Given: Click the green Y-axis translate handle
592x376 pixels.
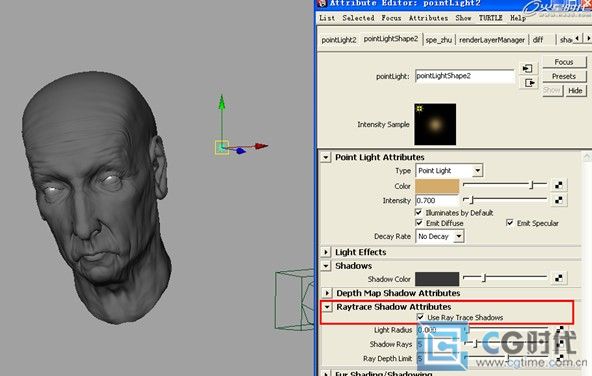Looking at the screenshot, I should pos(222,103).
